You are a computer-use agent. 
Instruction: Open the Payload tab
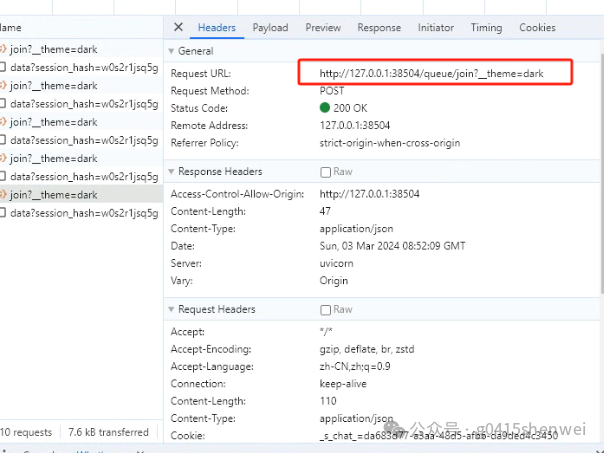pos(270,28)
